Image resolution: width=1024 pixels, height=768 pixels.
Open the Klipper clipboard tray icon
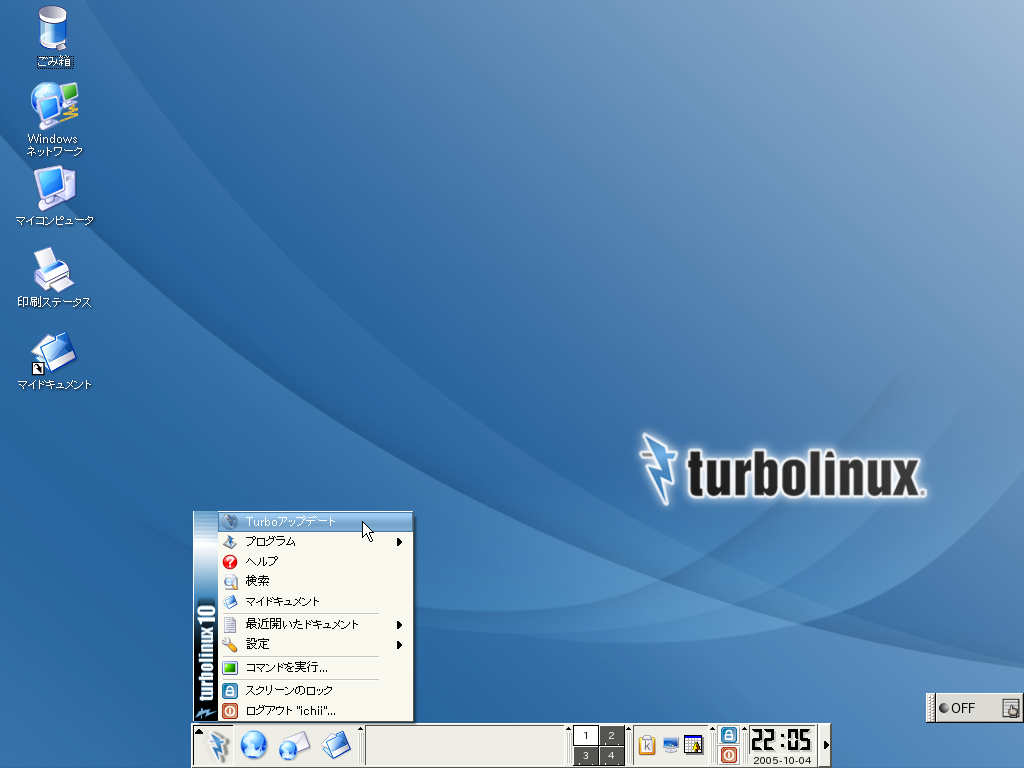tap(647, 744)
